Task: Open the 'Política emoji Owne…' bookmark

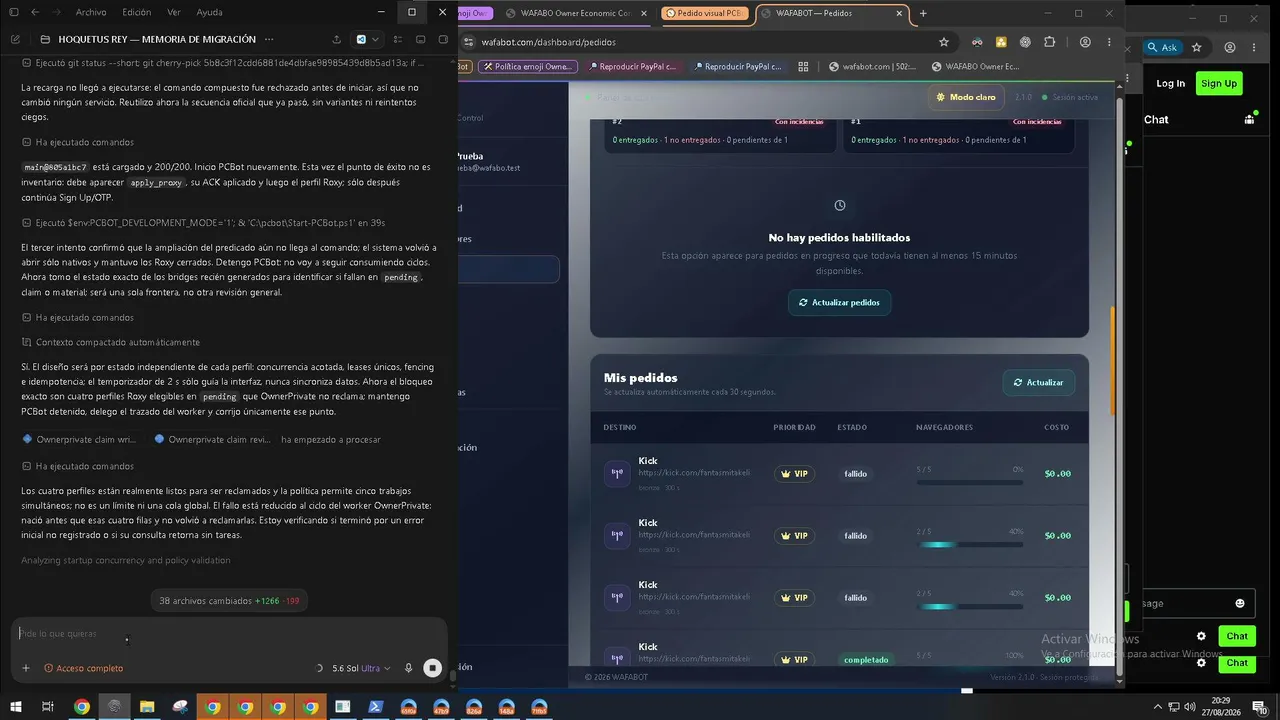Action: point(526,67)
